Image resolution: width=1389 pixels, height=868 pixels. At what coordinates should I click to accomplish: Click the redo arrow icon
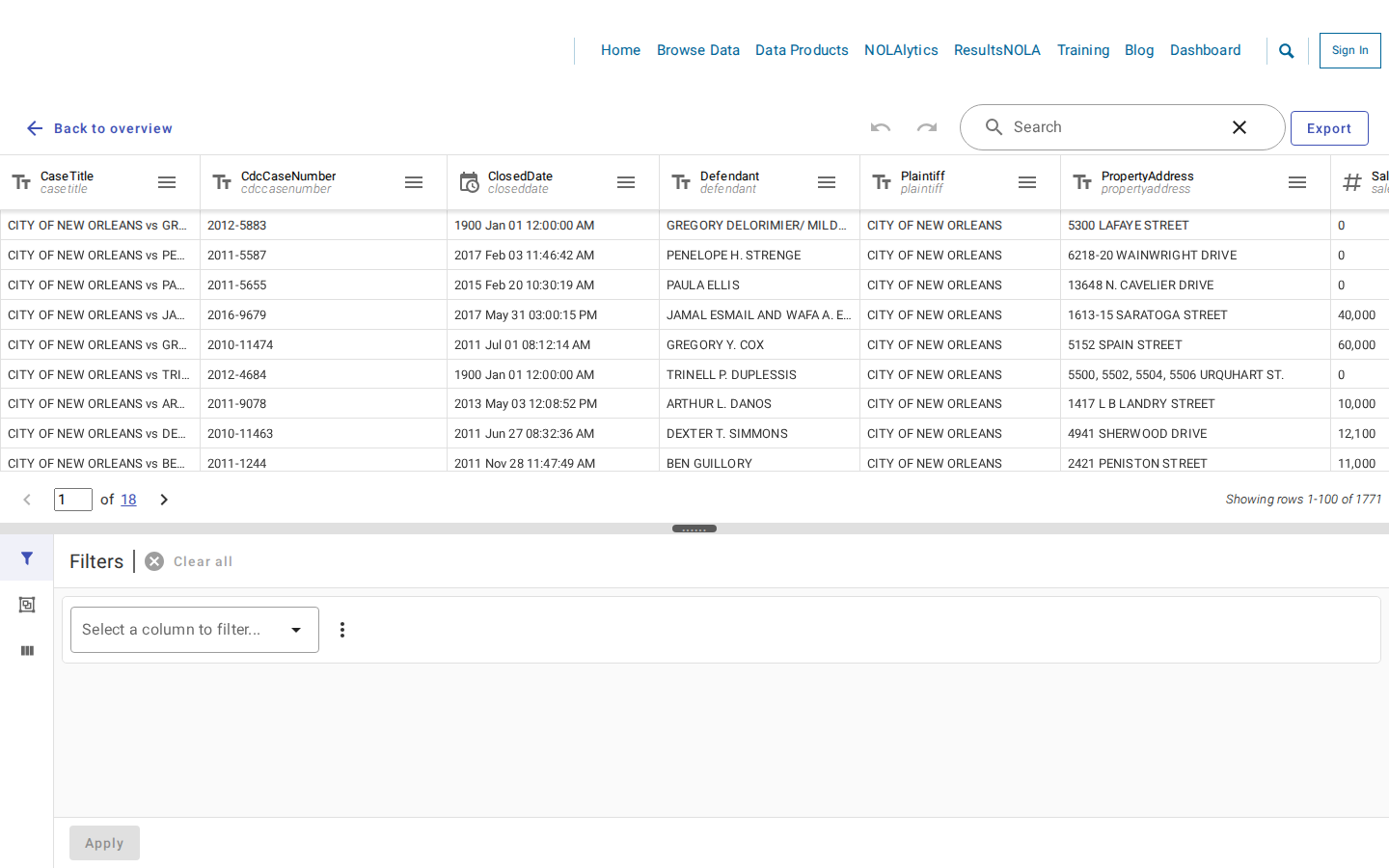pos(927,127)
